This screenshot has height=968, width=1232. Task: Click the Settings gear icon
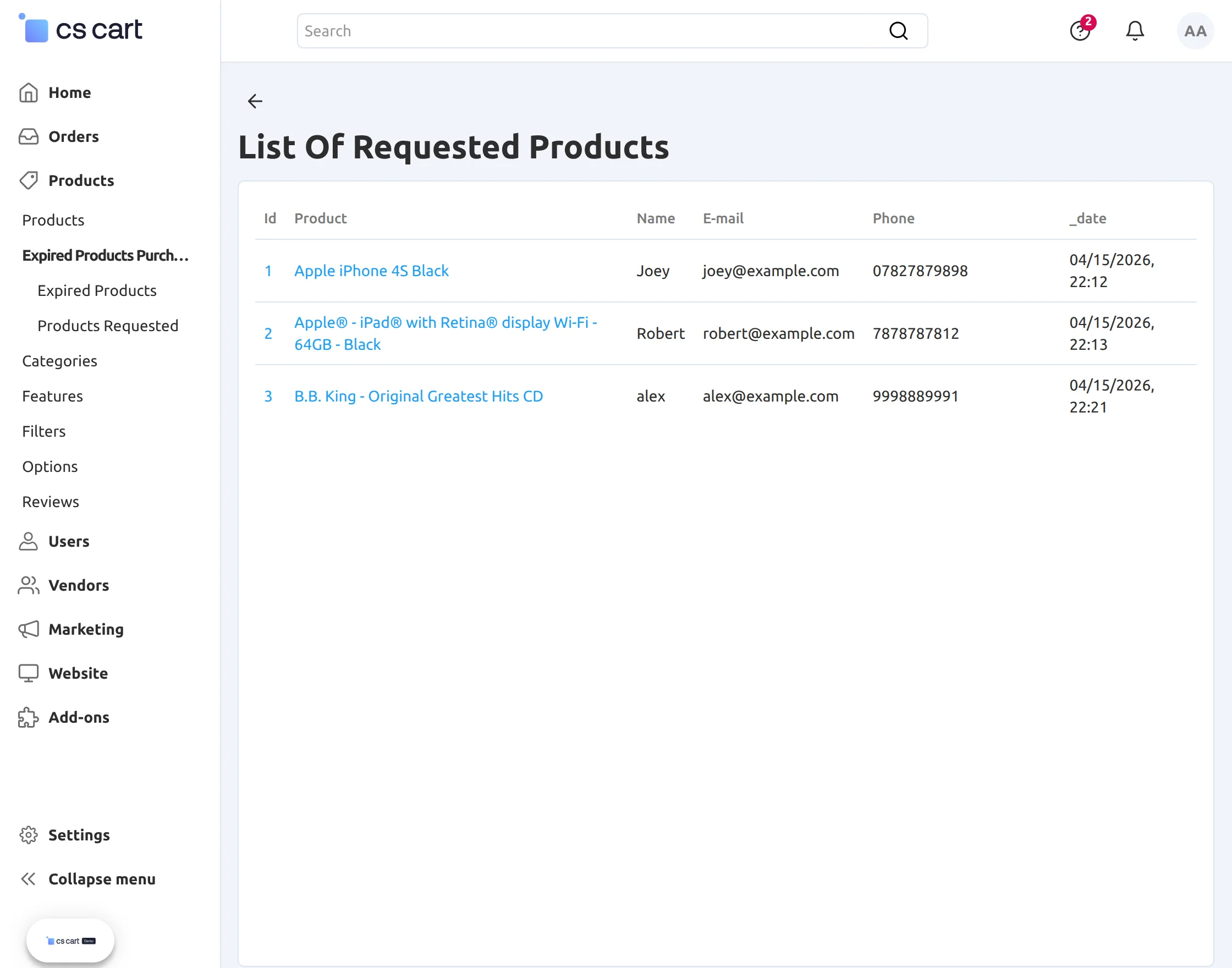pyautogui.click(x=29, y=835)
